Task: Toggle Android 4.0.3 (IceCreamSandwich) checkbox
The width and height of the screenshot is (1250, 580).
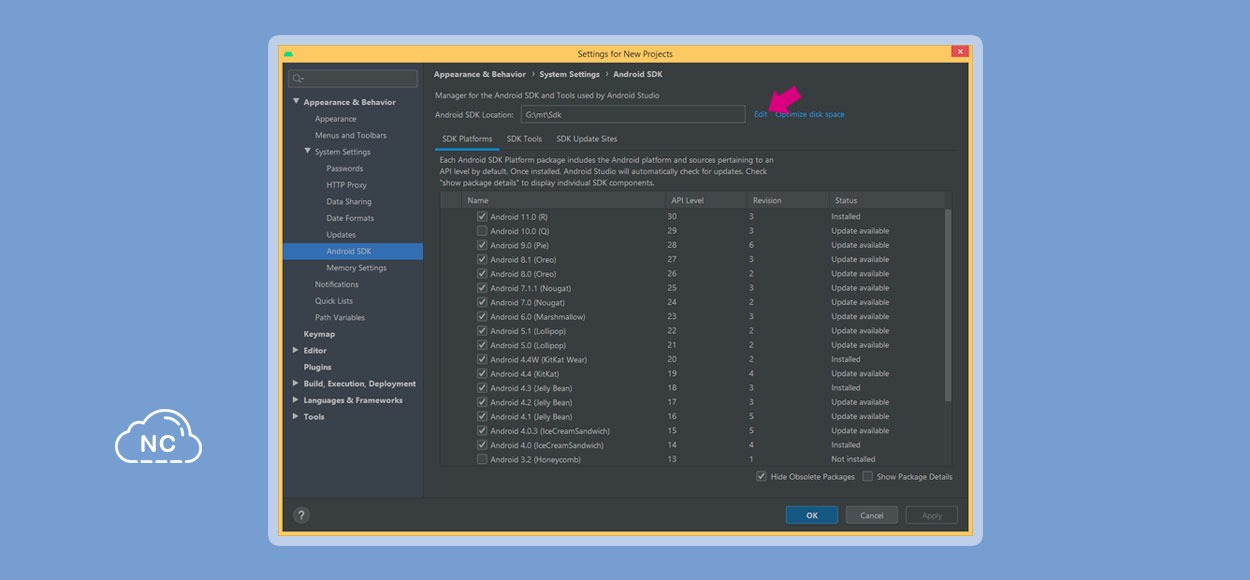Action: [482, 431]
